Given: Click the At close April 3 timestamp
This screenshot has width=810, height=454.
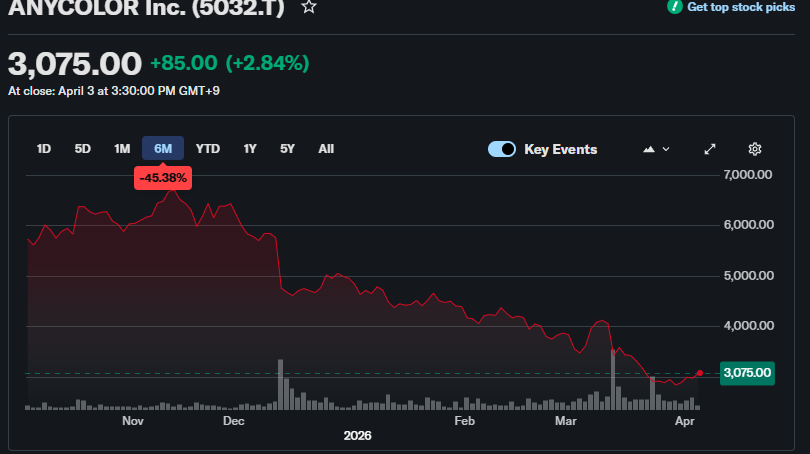Looking at the screenshot, I should coord(114,91).
